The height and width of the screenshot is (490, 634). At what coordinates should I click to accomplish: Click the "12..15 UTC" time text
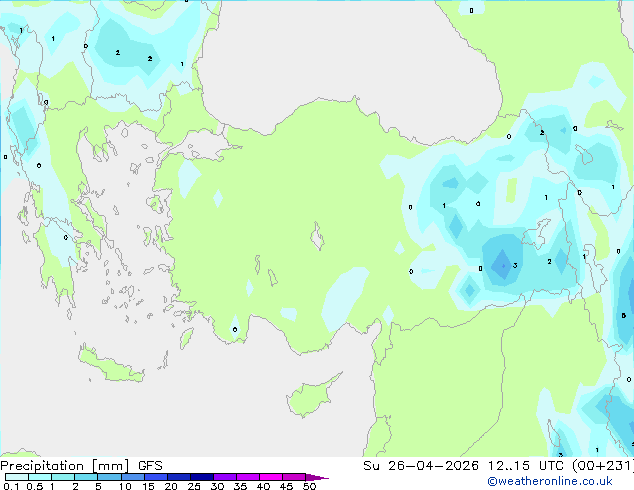point(526,466)
